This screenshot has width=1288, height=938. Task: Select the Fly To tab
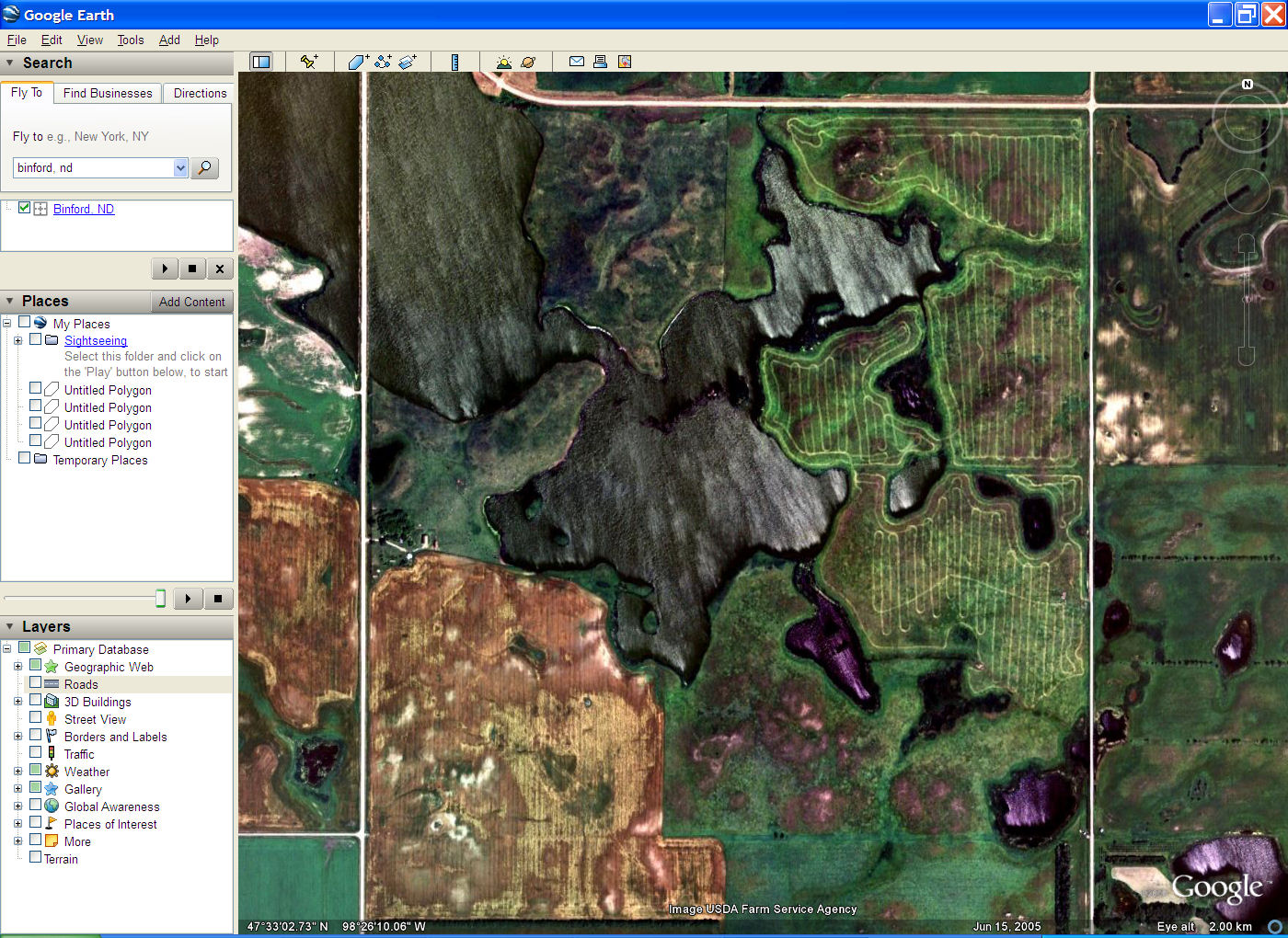[x=27, y=92]
